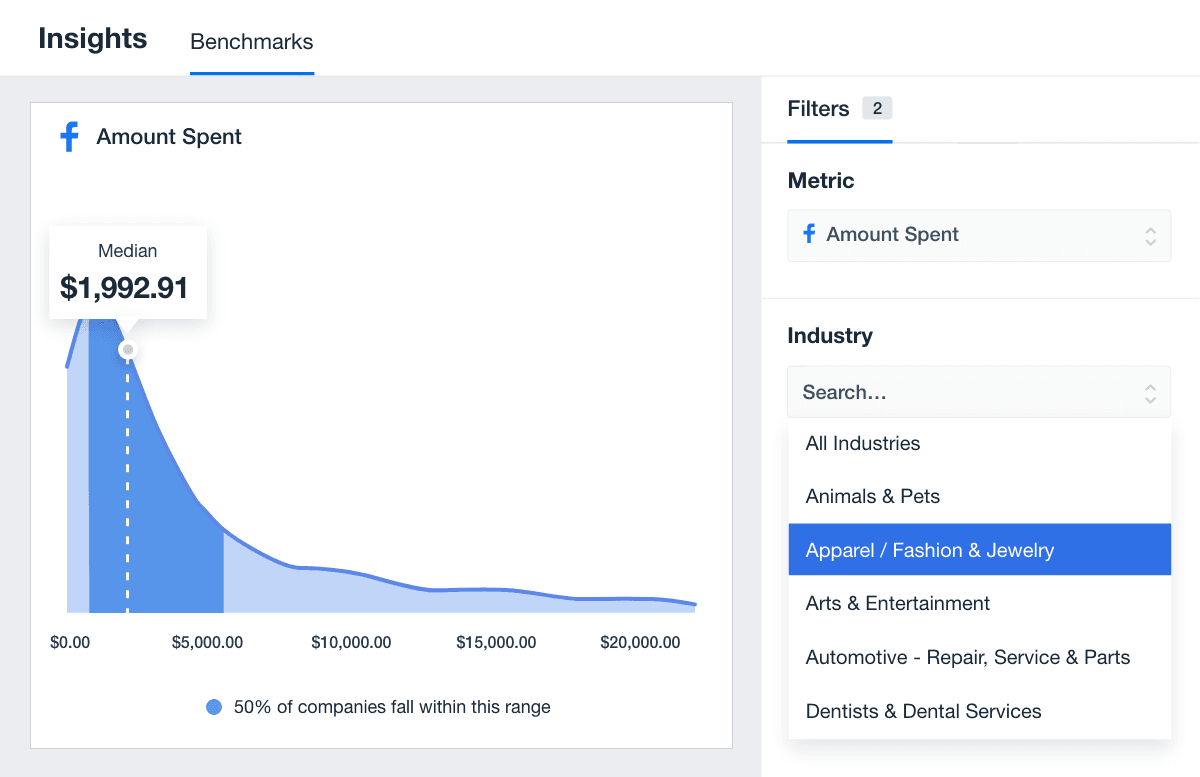Click the median marker dot on the curve
Viewport: 1200px width, 777px height.
pyautogui.click(x=127, y=349)
